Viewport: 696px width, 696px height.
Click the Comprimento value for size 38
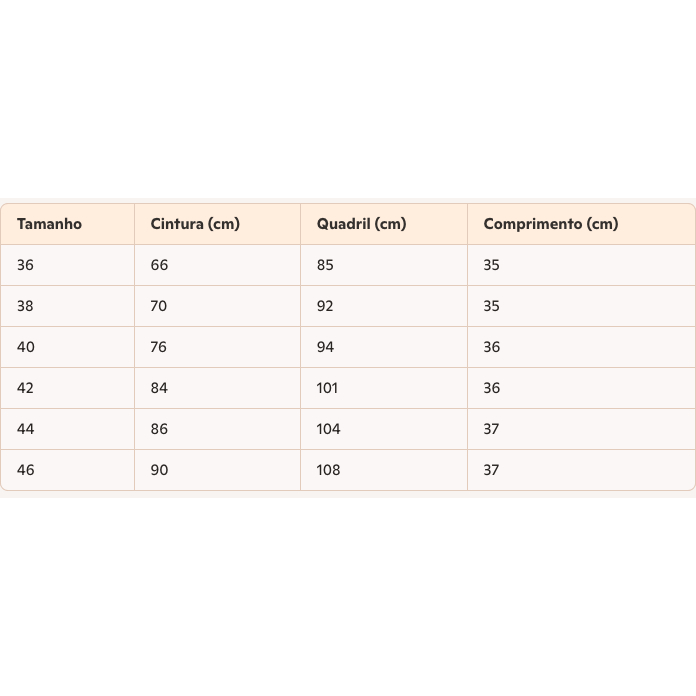(x=492, y=306)
